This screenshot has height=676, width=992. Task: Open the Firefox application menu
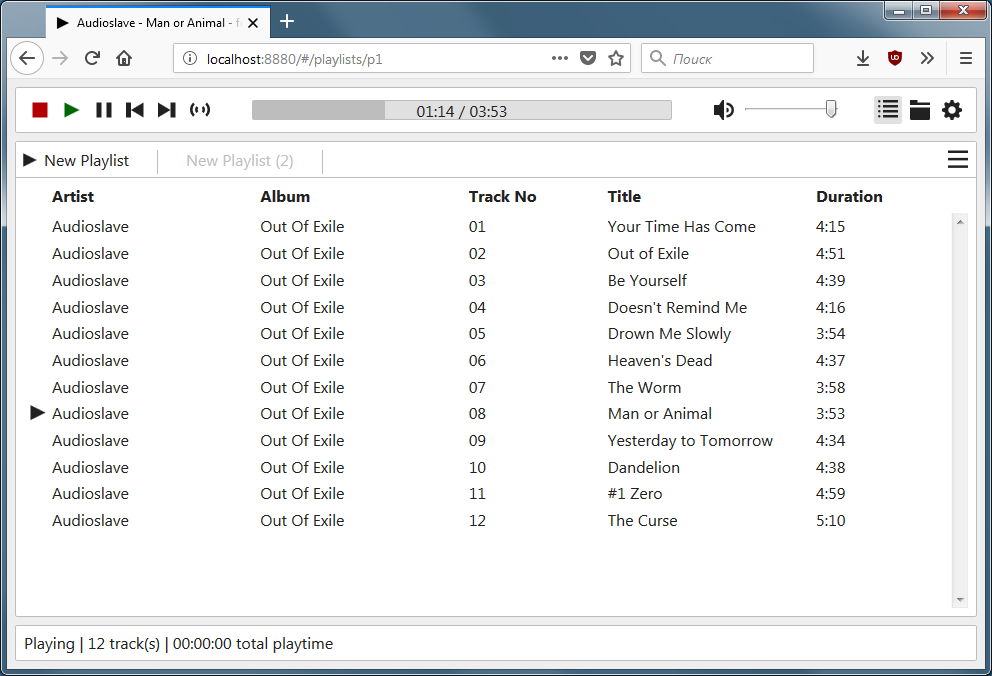[965, 58]
